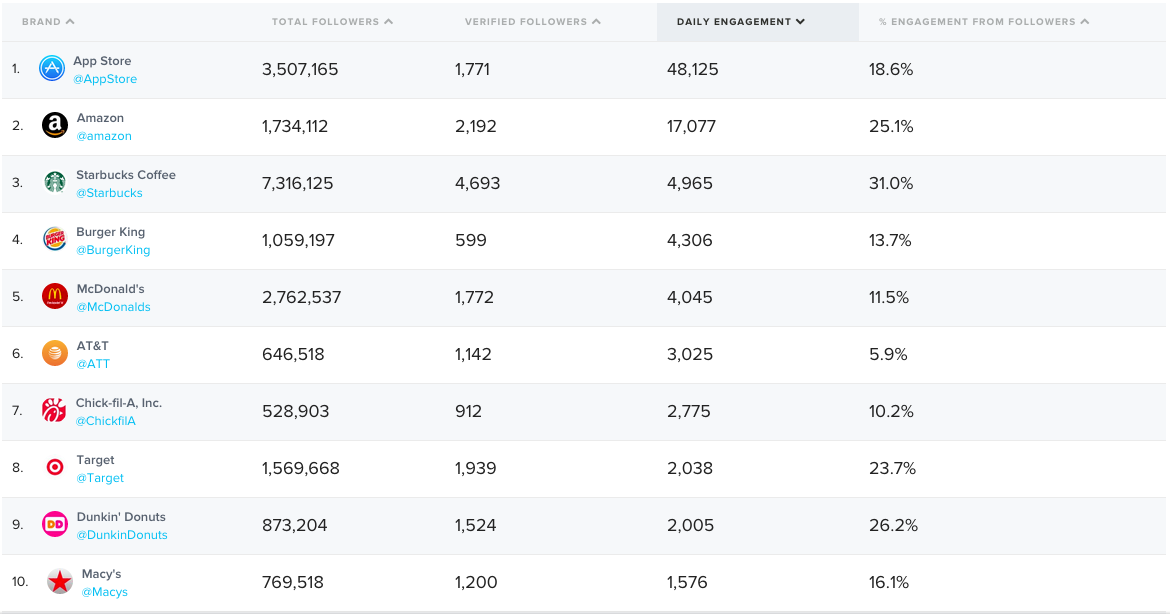This screenshot has height=614, width=1170.
Task: Open the @BurgerKing handle link
Action: pyautogui.click(x=113, y=250)
